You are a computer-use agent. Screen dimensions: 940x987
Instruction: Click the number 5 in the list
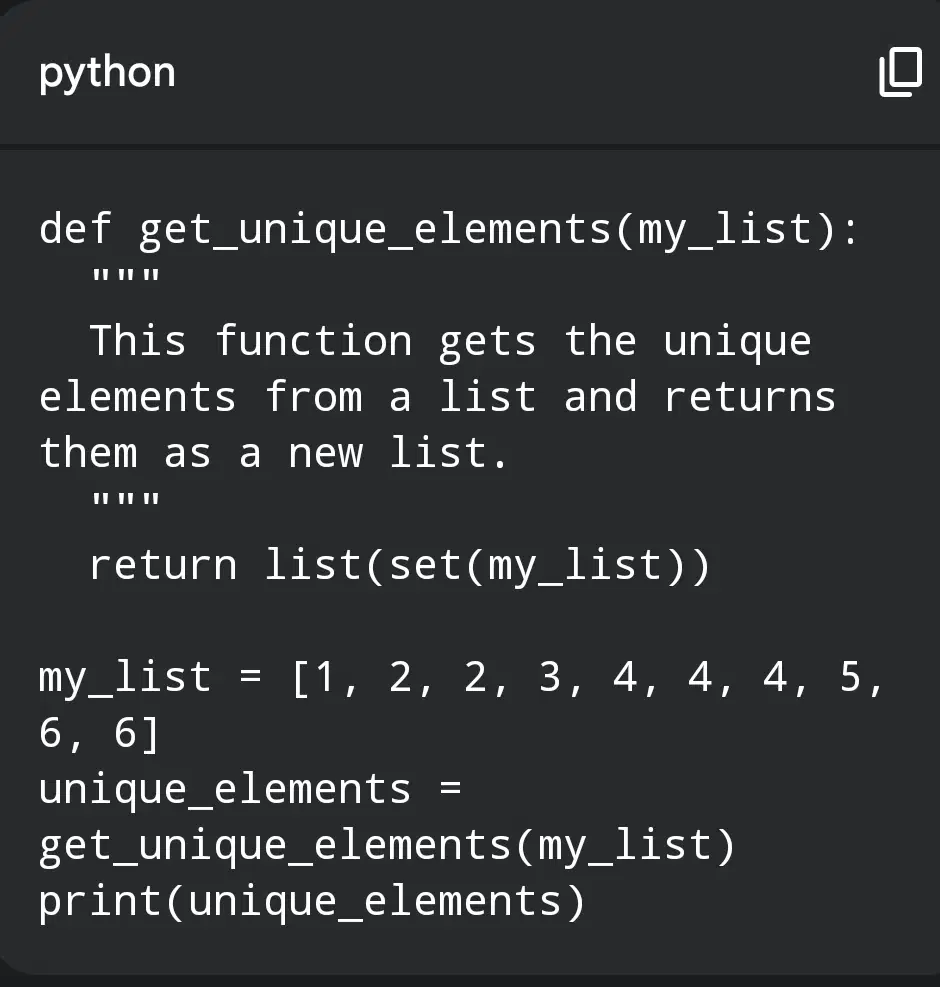[850, 677]
